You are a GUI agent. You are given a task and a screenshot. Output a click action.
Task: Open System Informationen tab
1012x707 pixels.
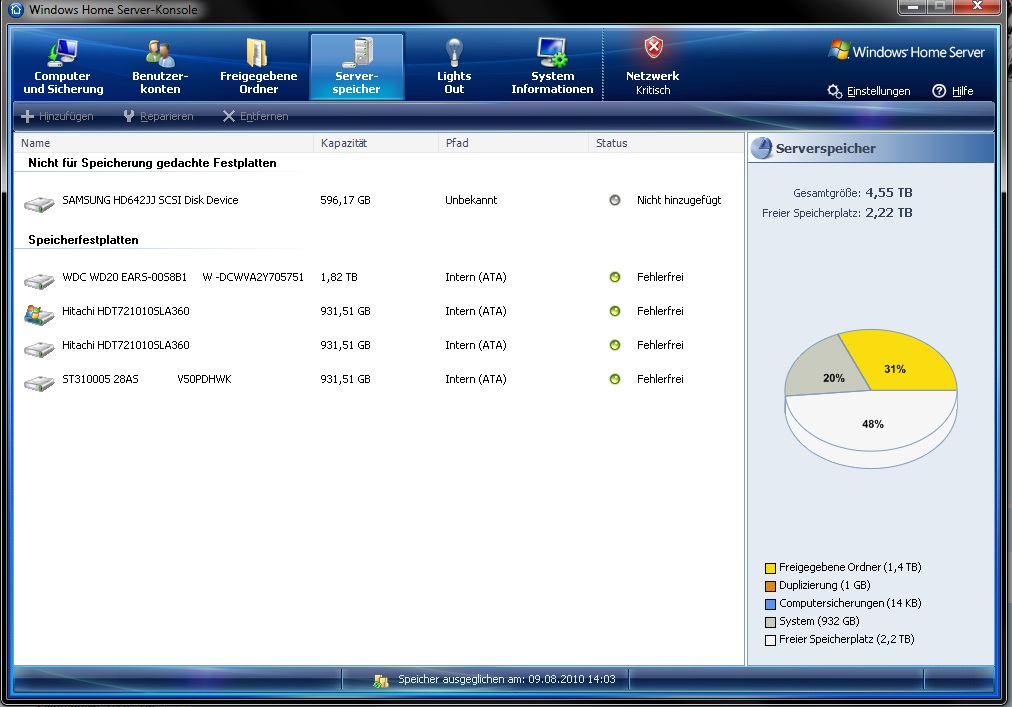coord(552,67)
